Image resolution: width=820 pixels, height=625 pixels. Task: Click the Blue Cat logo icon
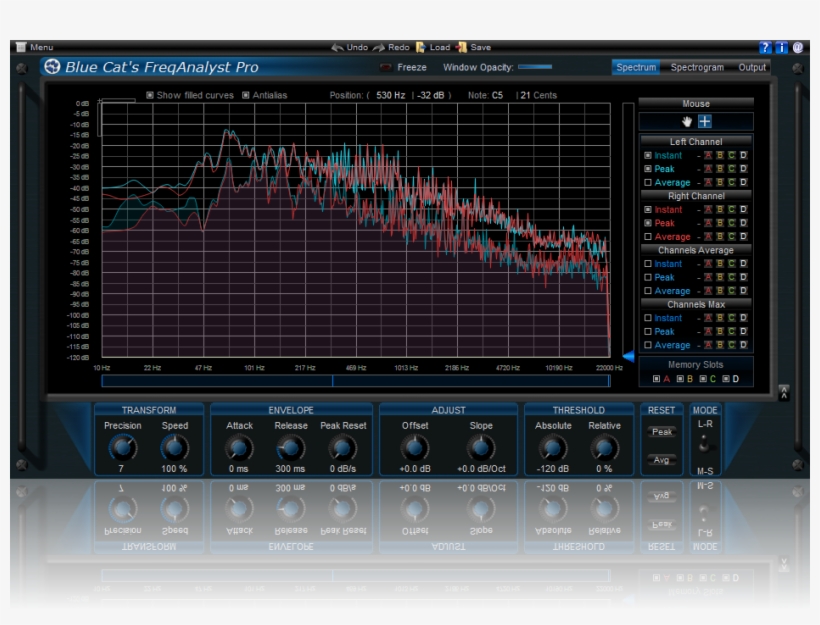click(x=52, y=66)
